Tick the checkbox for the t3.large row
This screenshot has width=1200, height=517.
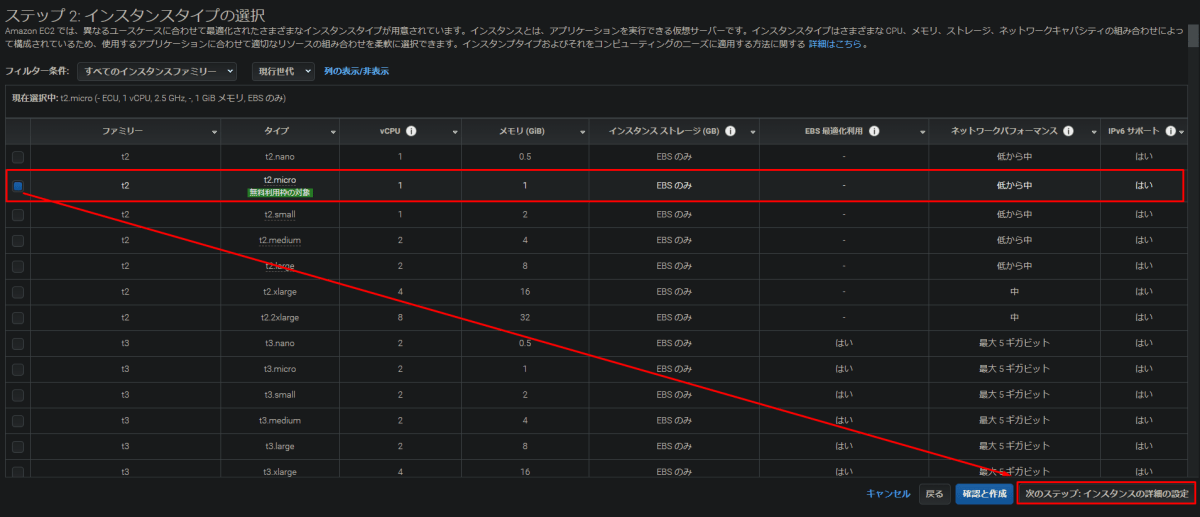(x=18, y=446)
